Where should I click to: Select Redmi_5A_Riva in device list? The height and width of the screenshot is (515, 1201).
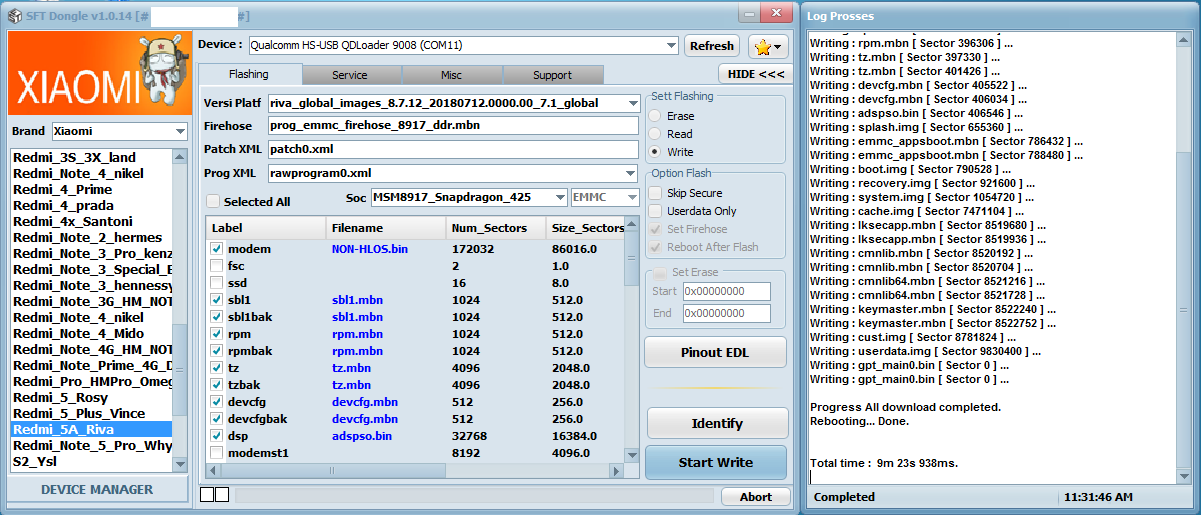(x=91, y=430)
